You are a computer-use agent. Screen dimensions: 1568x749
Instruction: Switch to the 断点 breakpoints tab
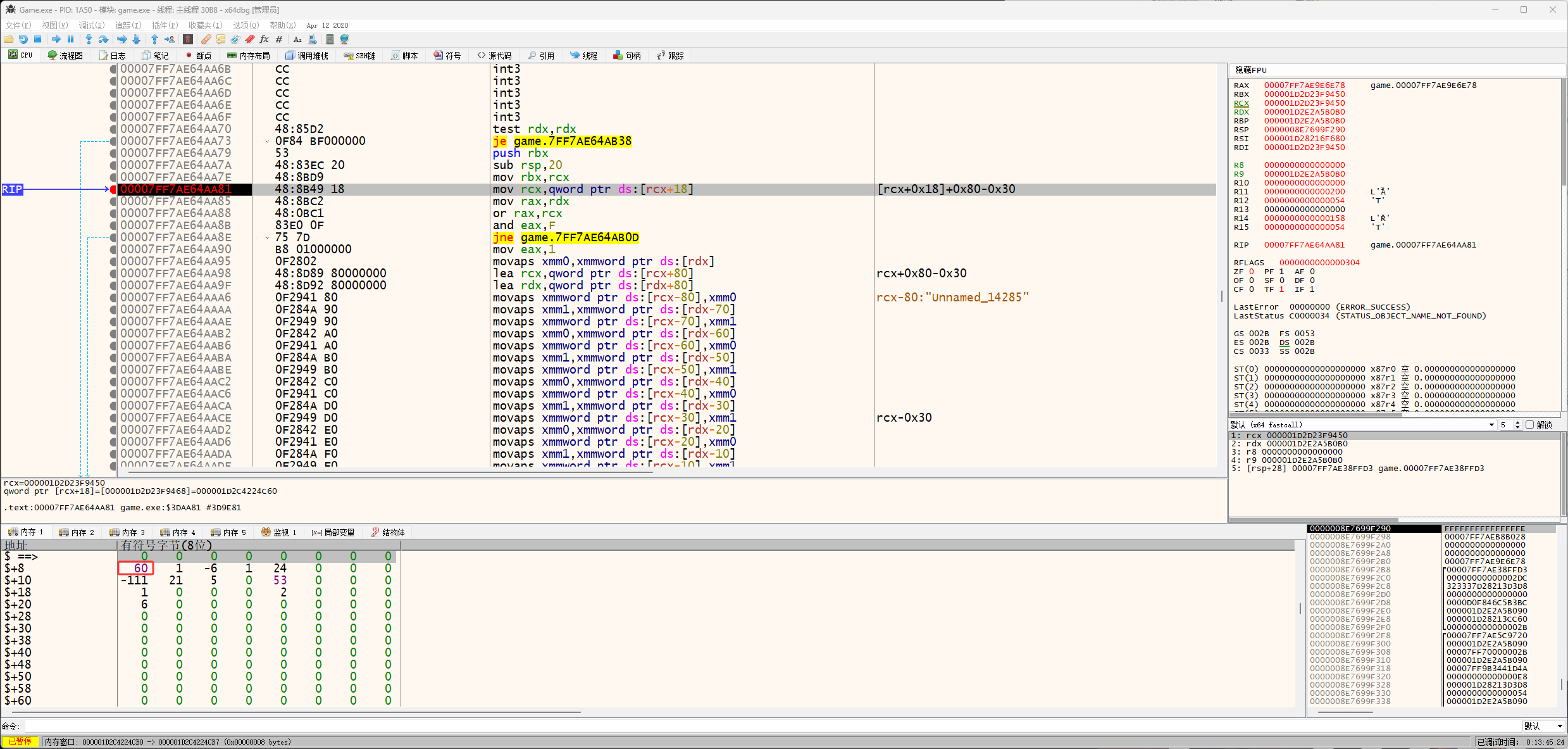pyautogui.click(x=198, y=56)
